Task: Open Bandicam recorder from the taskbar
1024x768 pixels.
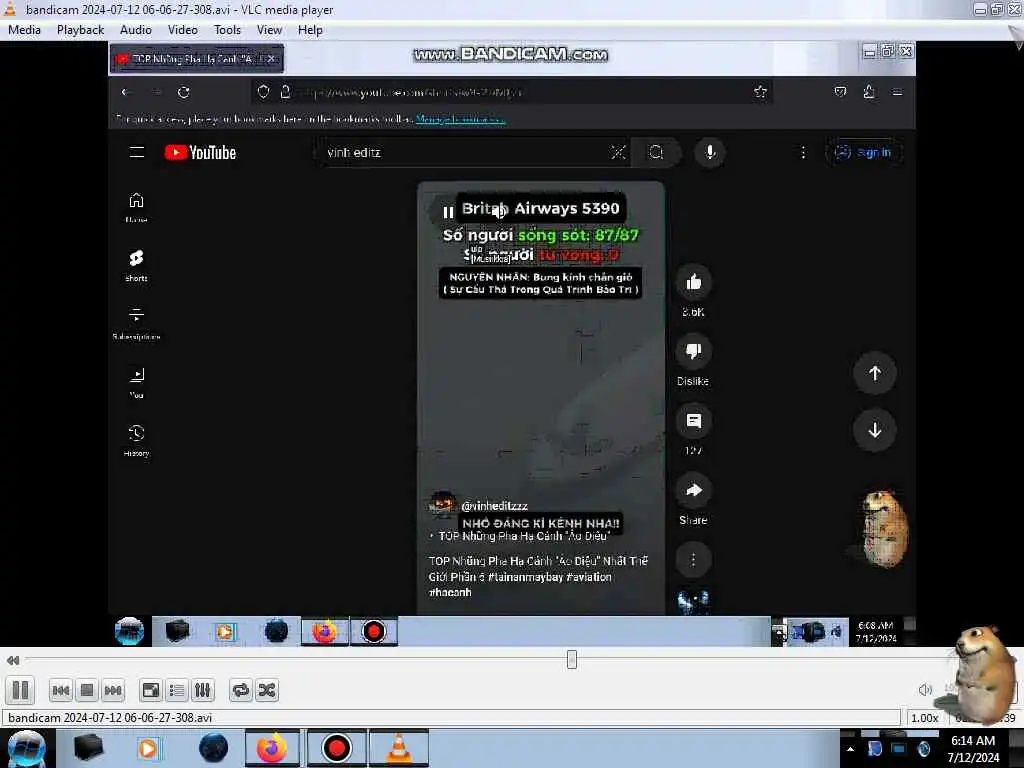Action: (336, 748)
